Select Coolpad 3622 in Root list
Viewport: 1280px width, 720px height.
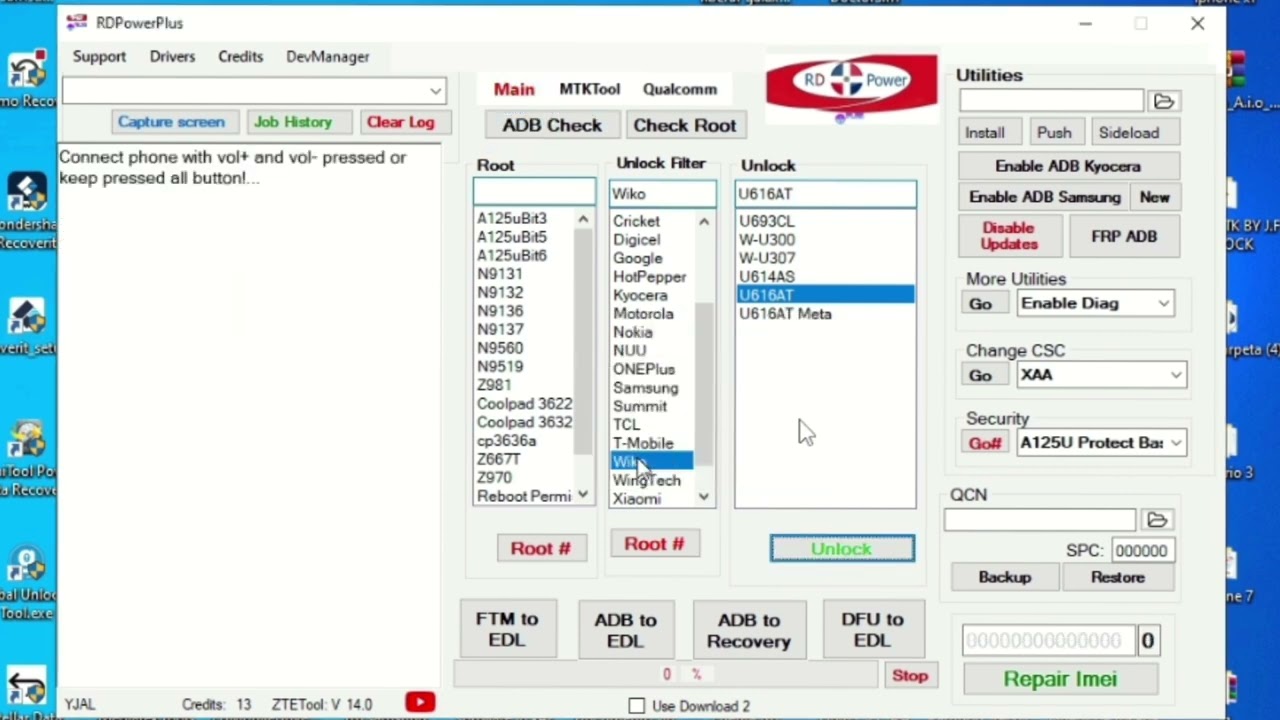524,404
